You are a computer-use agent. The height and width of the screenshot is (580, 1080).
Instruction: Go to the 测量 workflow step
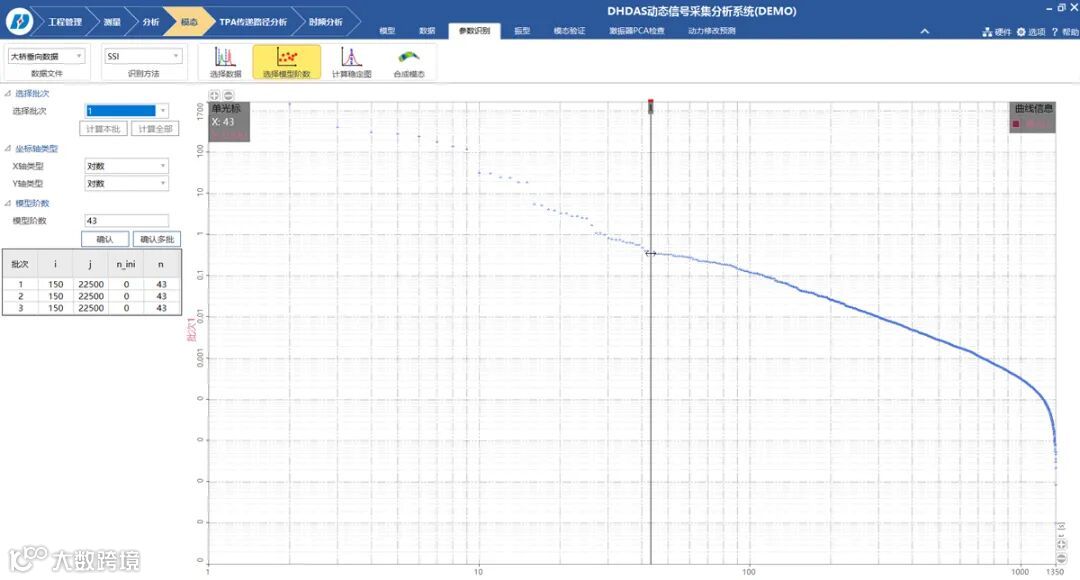(112, 22)
